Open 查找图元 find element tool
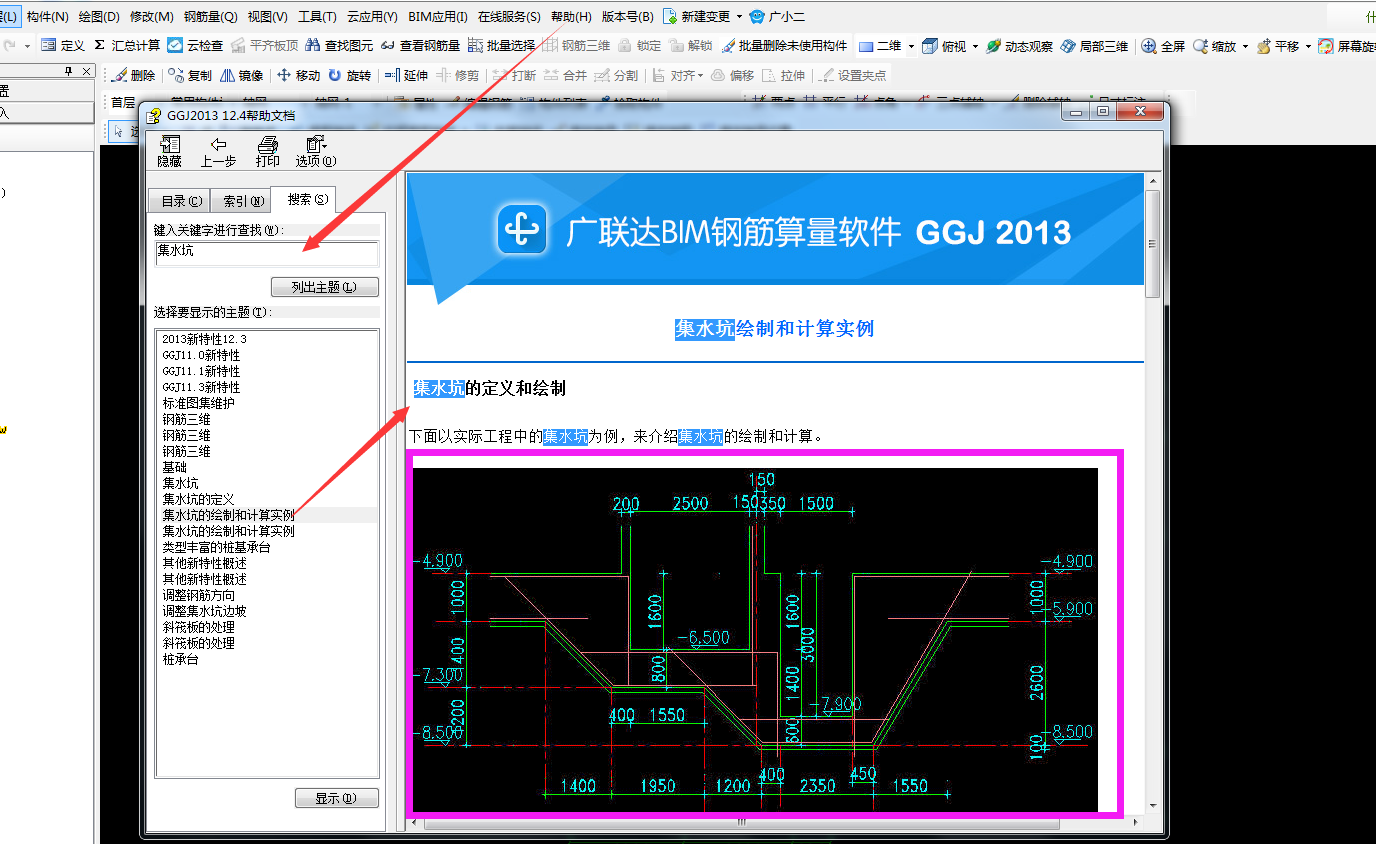The height and width of the screenshot is (844, 1376). pyautogui.click(x=340, y=46)
